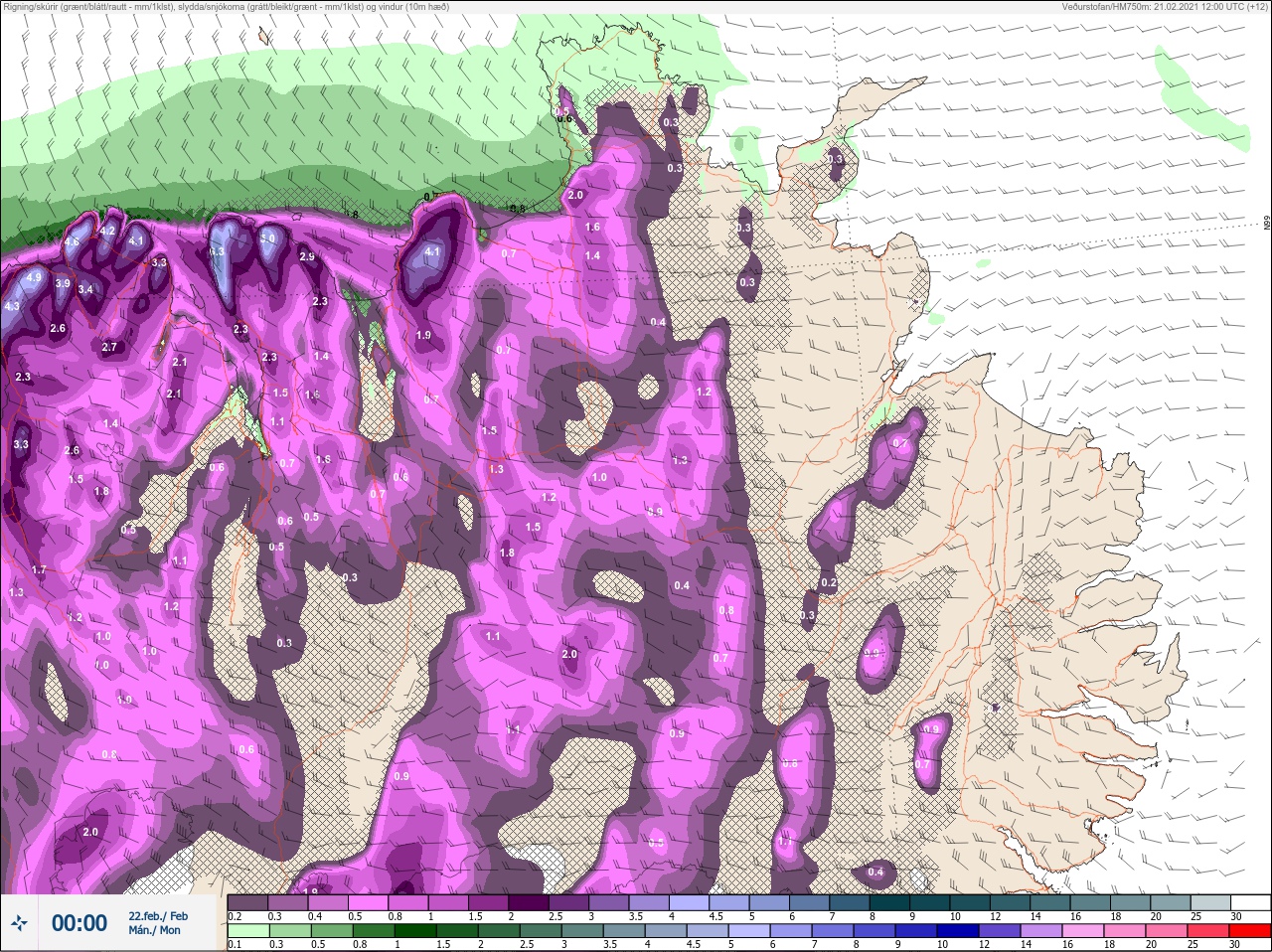Click the 4.9 precipitation value on the map
Screen dimensions: 1272x952
[34, 277]
